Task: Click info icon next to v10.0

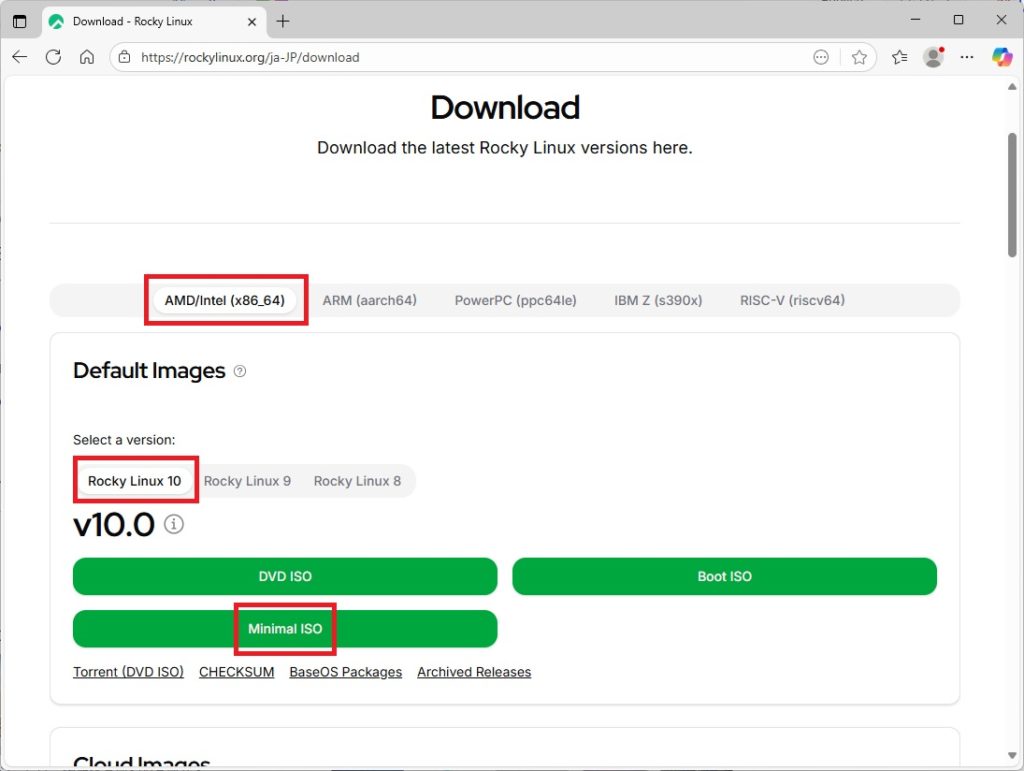Action: tap(174, 524)
